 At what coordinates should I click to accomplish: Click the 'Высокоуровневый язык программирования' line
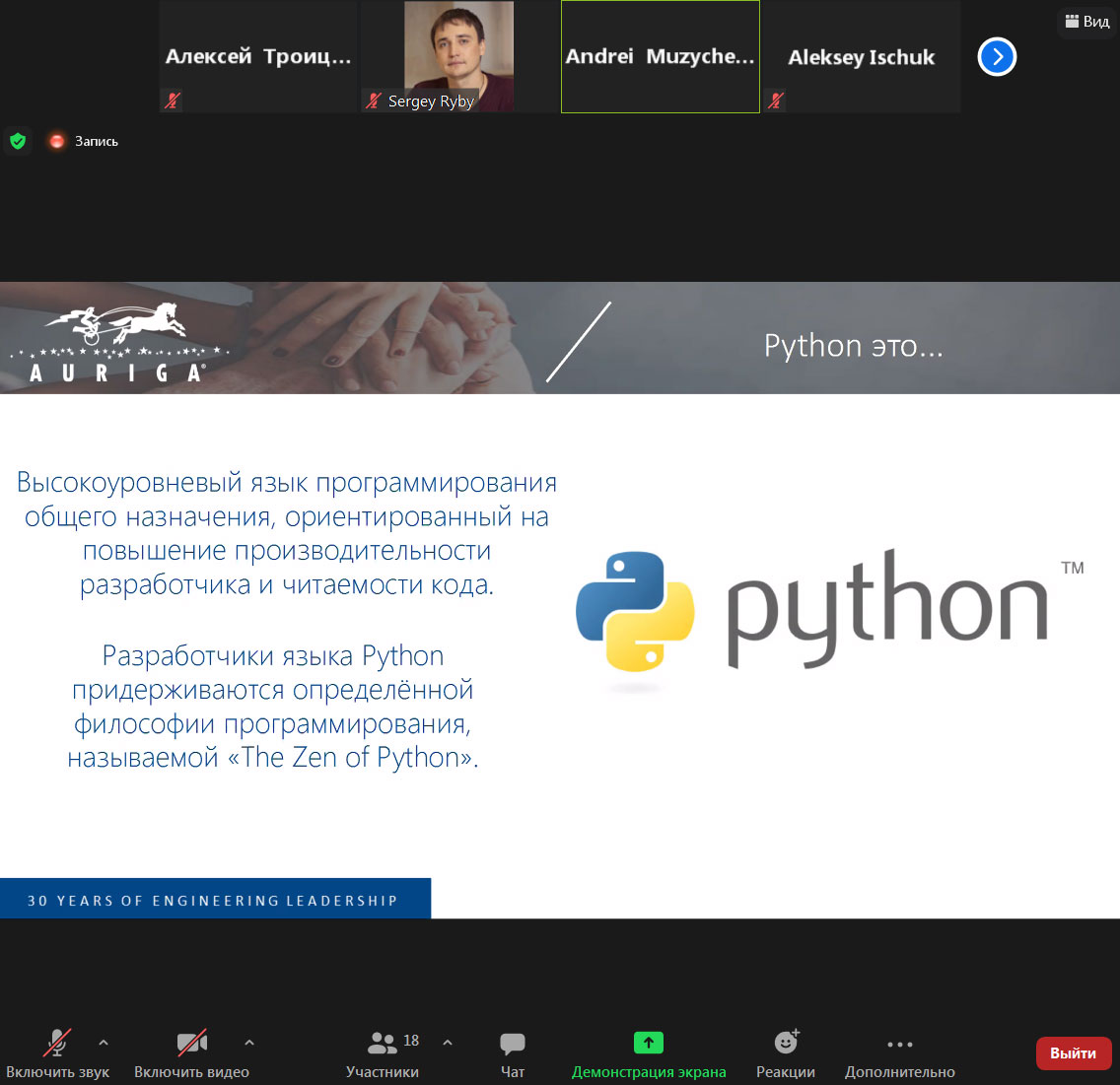[x=287, y=483]
